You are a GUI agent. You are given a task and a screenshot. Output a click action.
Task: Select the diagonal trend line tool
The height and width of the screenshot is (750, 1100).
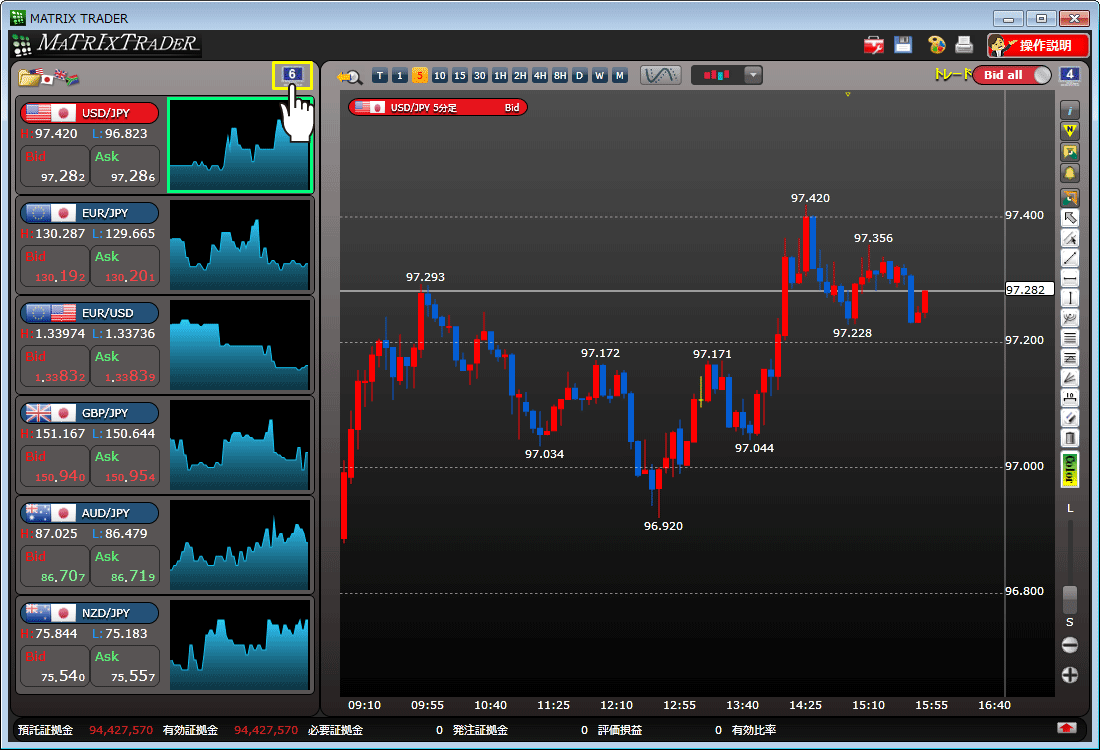1070,258
